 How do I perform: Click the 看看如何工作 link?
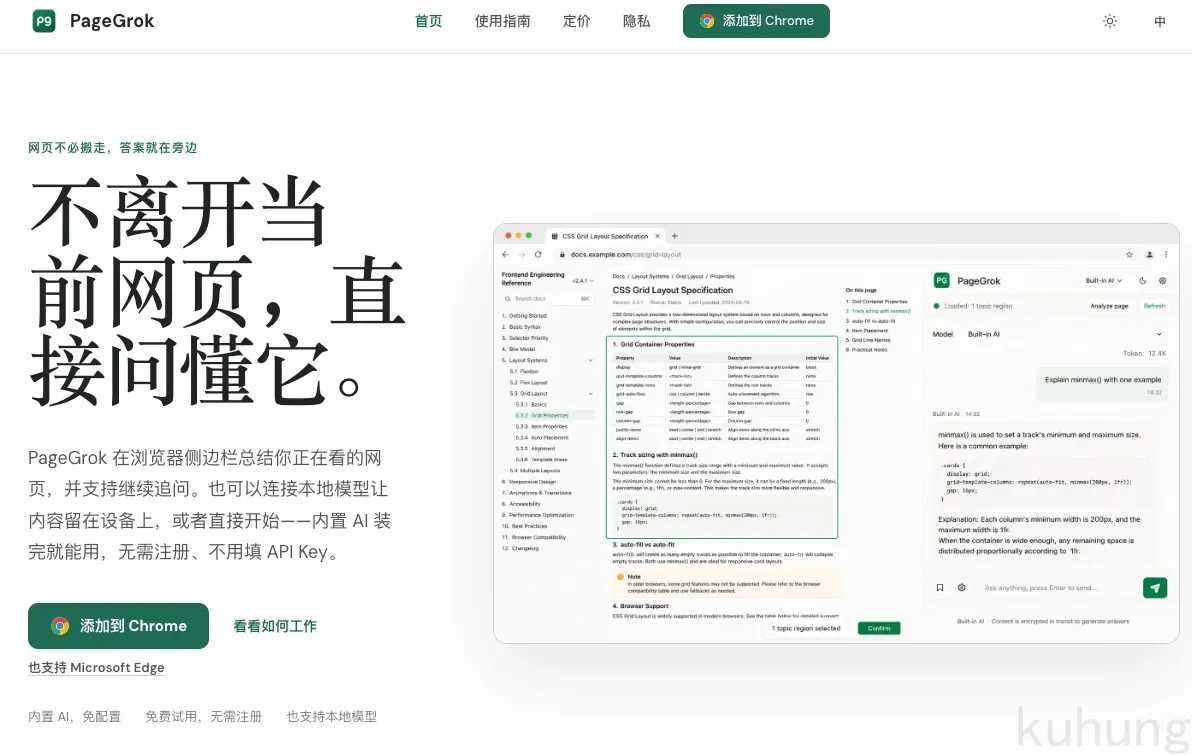click(274, 626)
